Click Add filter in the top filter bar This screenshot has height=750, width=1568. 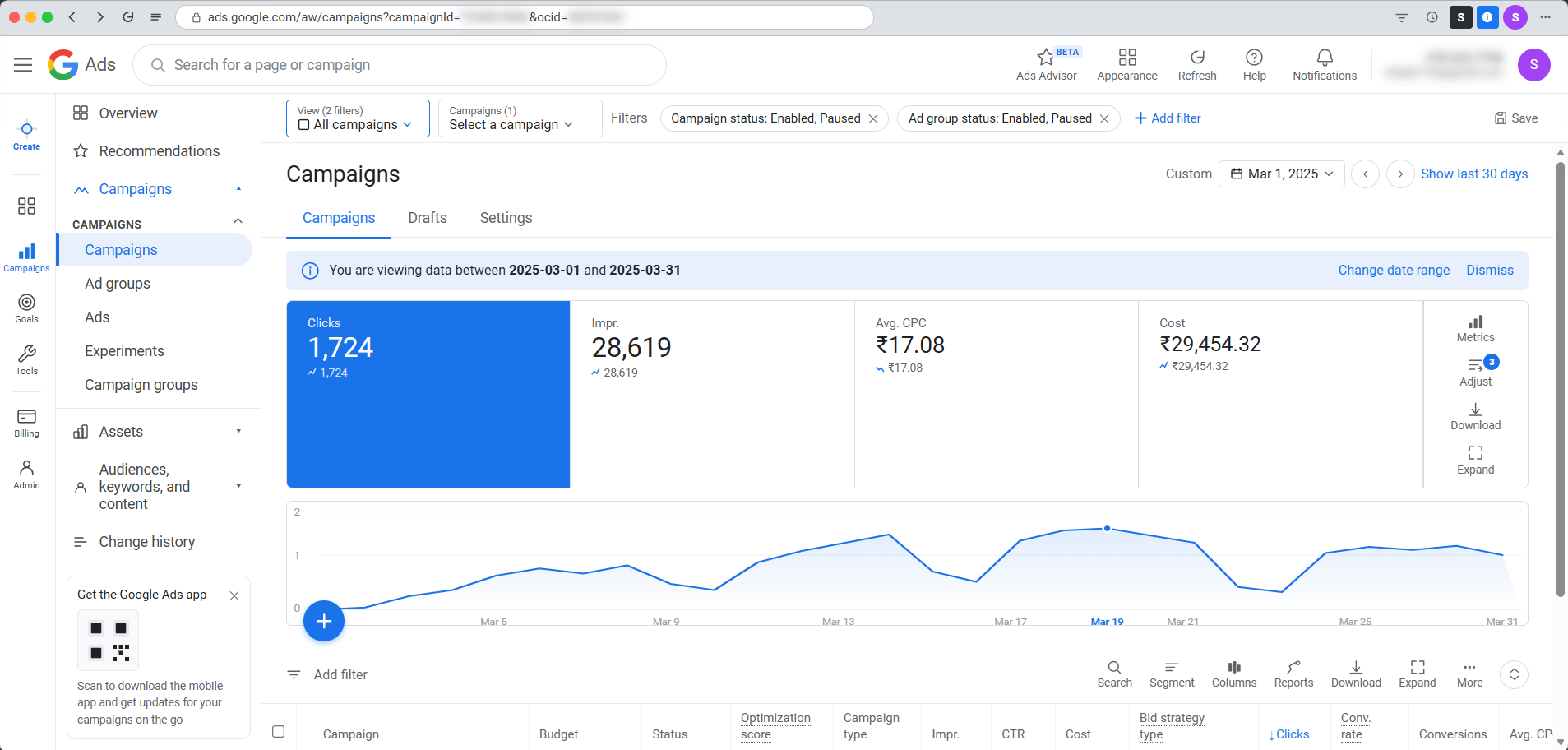point(1168,118)
